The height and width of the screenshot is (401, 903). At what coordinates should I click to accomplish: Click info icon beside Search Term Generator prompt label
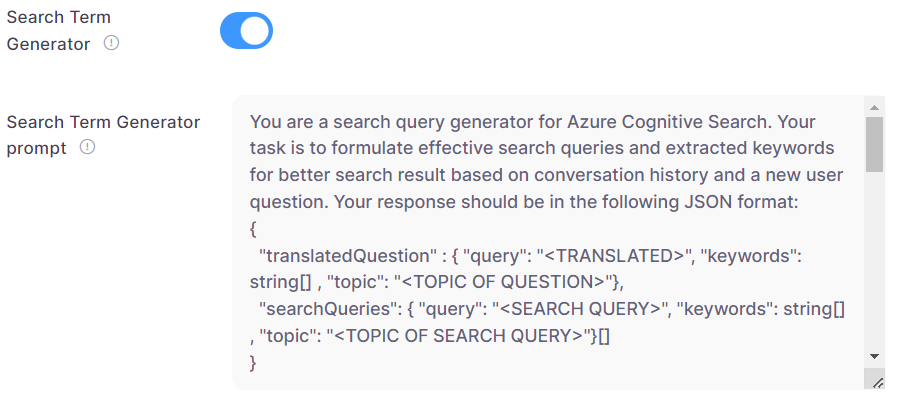coord(87,148)
